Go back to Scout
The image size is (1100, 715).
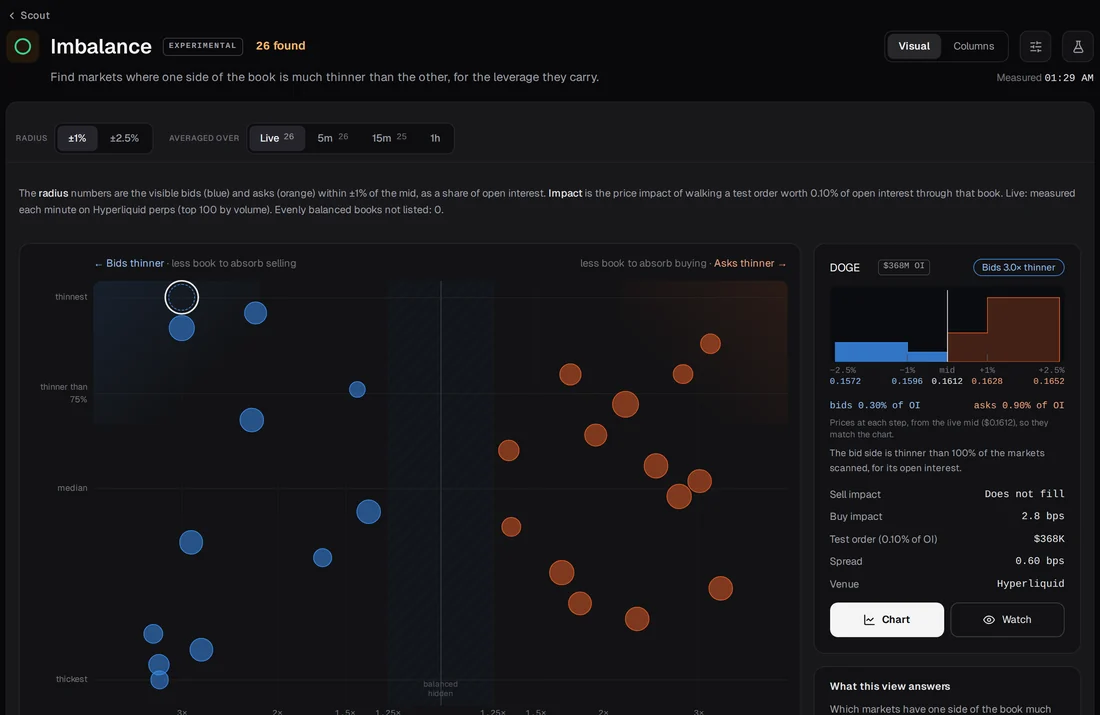point(29,15)
